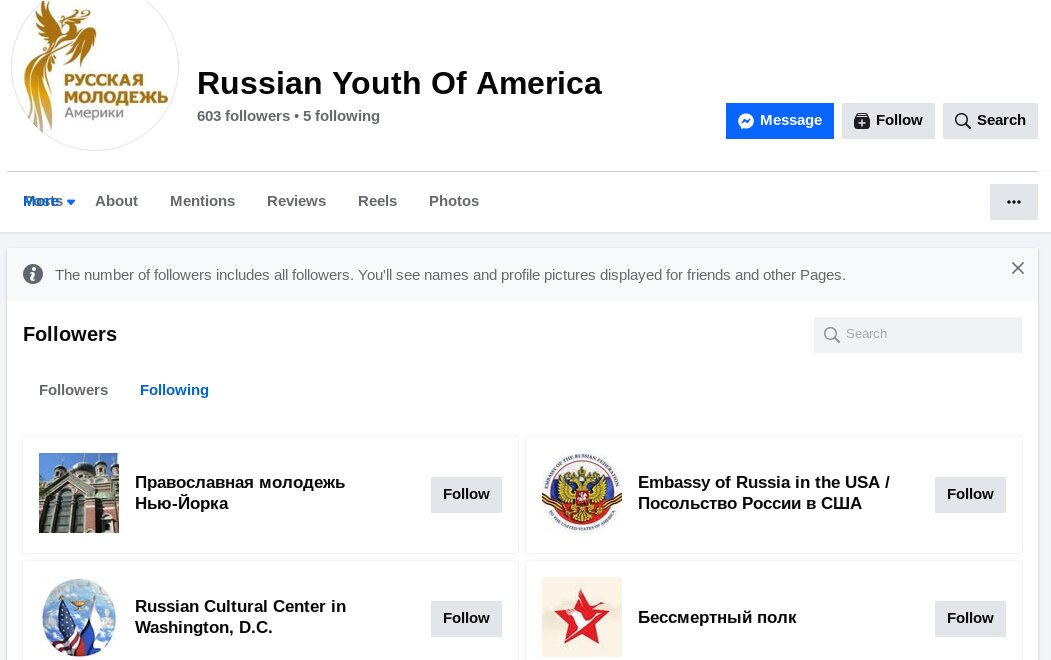Dismiss the followers info banner
This screenshot has height=660, width=1051.
(x=1017, y=268)
